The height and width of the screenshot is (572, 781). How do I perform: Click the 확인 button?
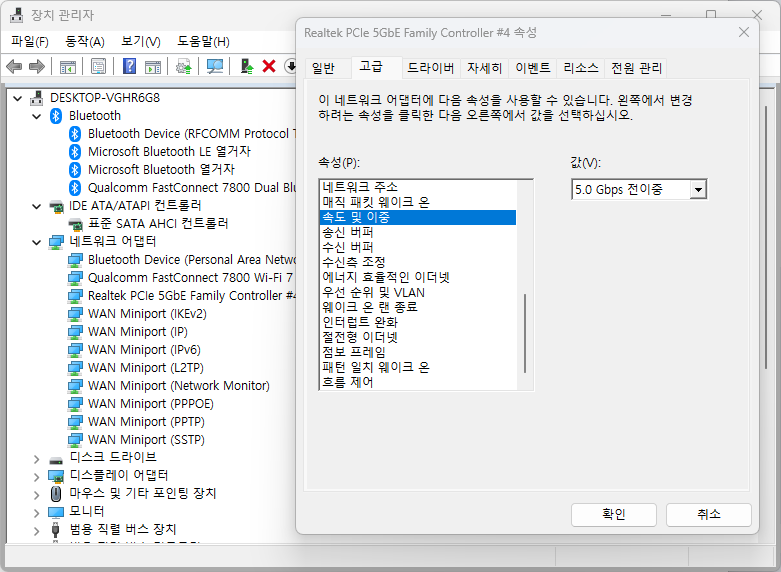(614, 514)
